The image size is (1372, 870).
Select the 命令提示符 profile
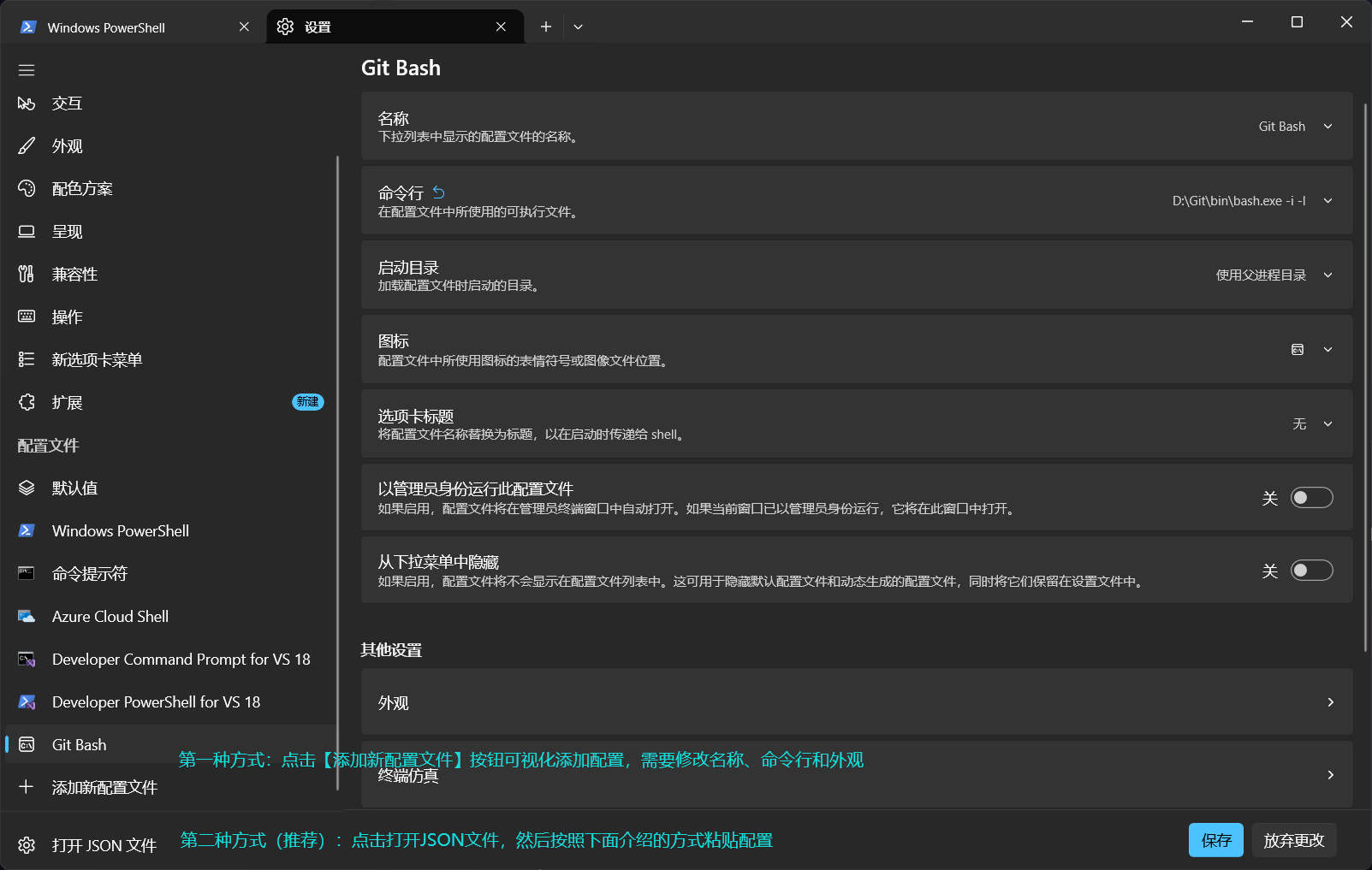pyautogui.click(x=169, y=574)
